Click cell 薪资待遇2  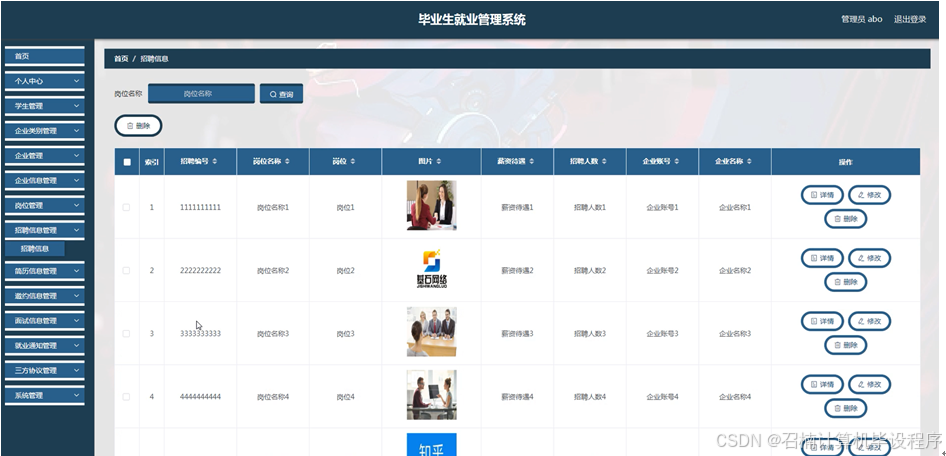pyautogui.click(x=517, y=271)
